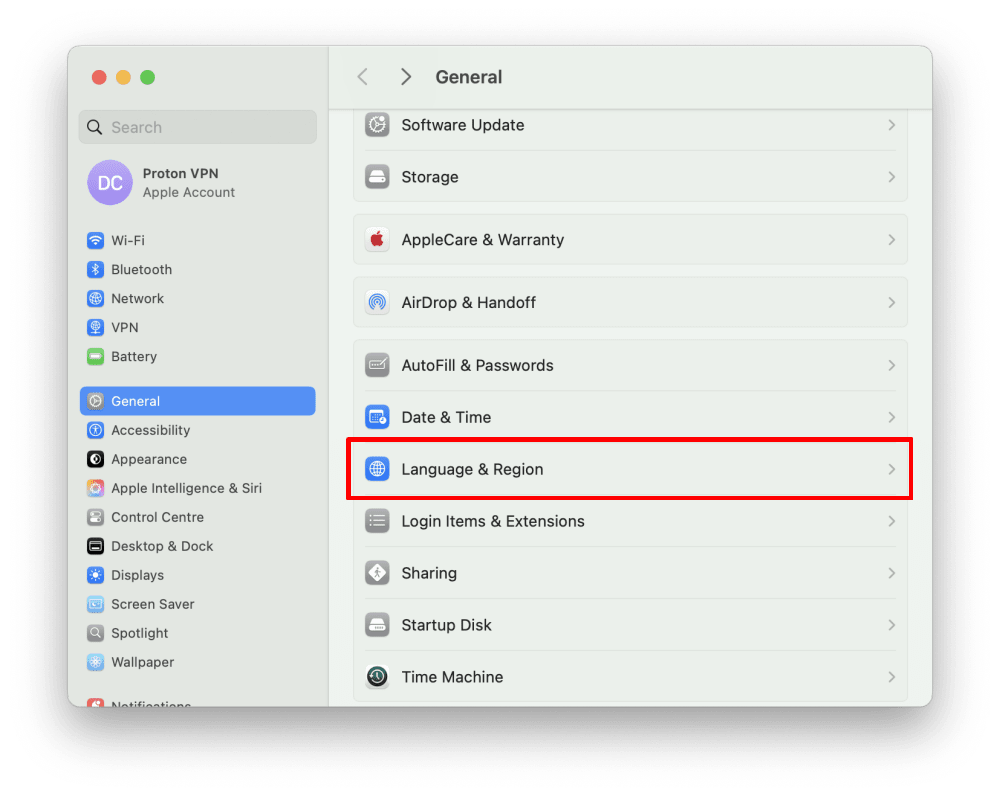
Task: Click the Startup Disk icon
Action: pos(378,625)
